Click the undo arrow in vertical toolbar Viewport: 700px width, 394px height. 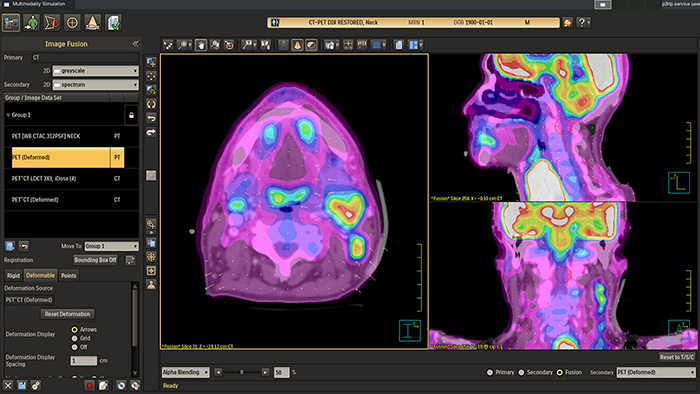click(x=151, y=118)
